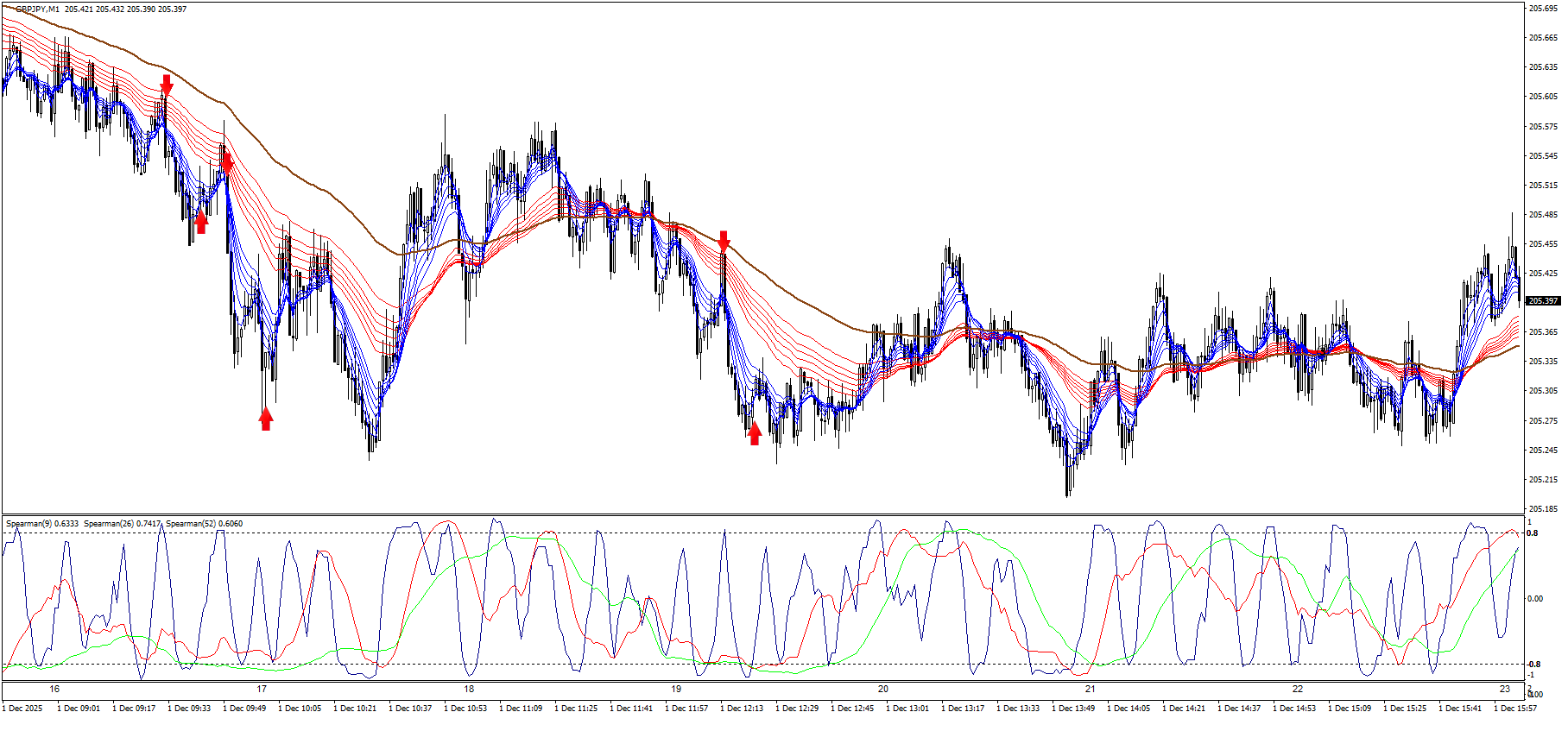This screenshot has width=1568, height=731.
Task: Click the rightmost red up arrow signal
Action: tap(755, 433)
